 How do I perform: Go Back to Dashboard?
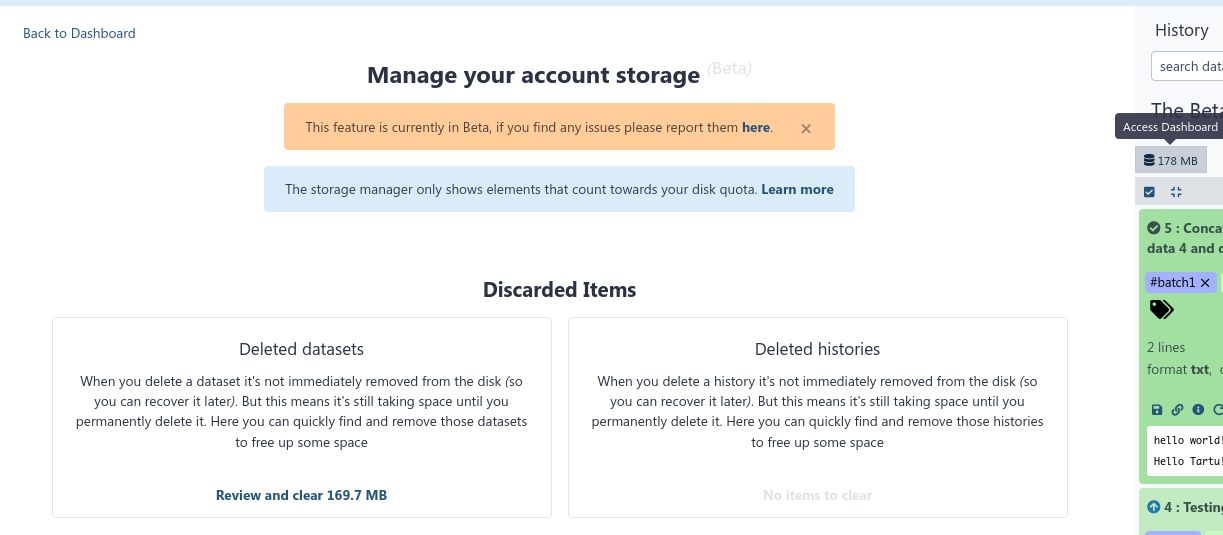tap(79, 33)
